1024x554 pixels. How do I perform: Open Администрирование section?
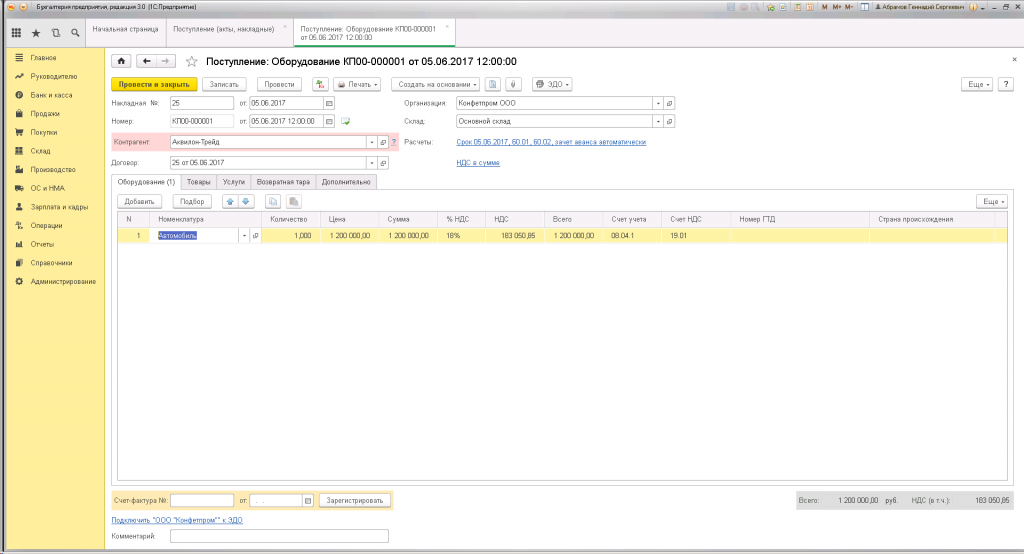(x=63, y=282)
